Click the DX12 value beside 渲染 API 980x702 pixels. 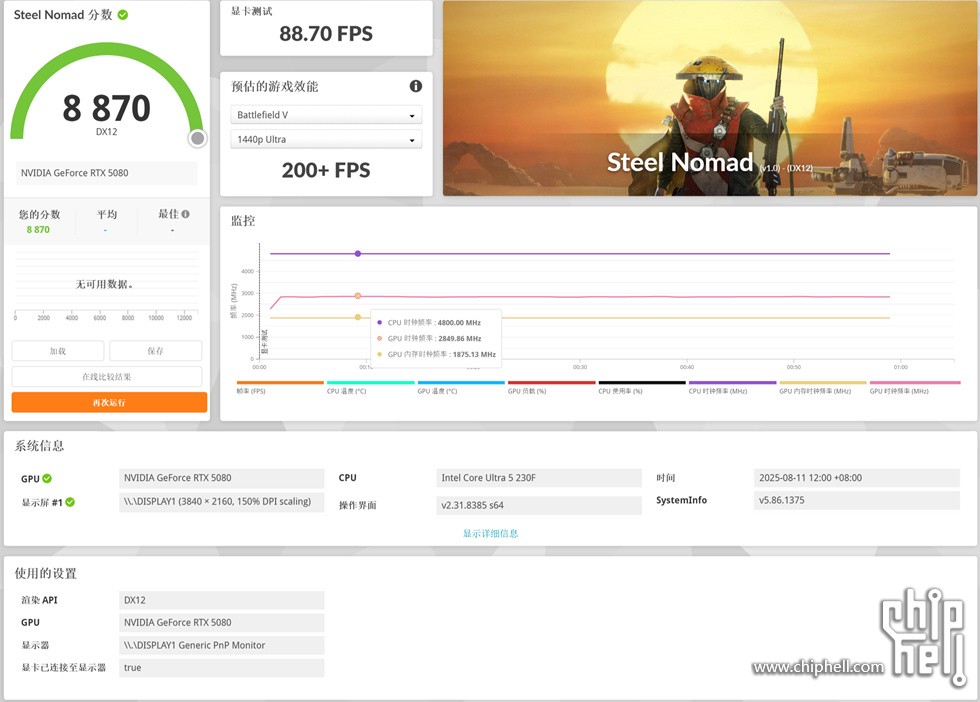pyautogui.click(x=221, y=600)
